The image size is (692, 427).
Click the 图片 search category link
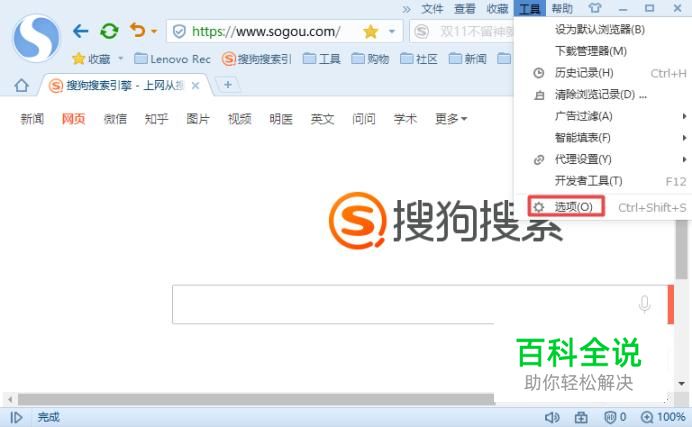[x=198, y=119]
